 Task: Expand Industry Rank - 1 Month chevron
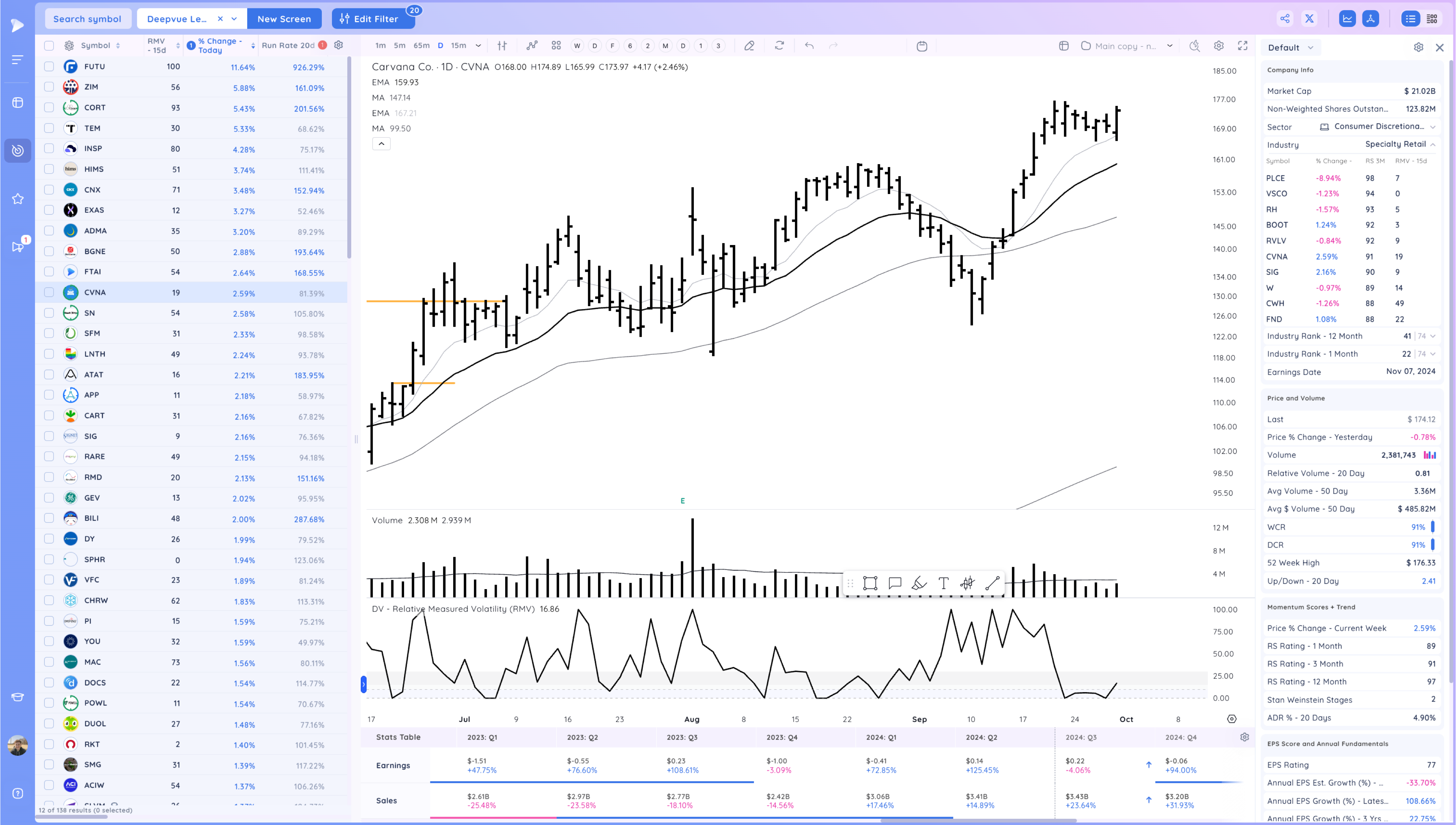point(1433,354)
